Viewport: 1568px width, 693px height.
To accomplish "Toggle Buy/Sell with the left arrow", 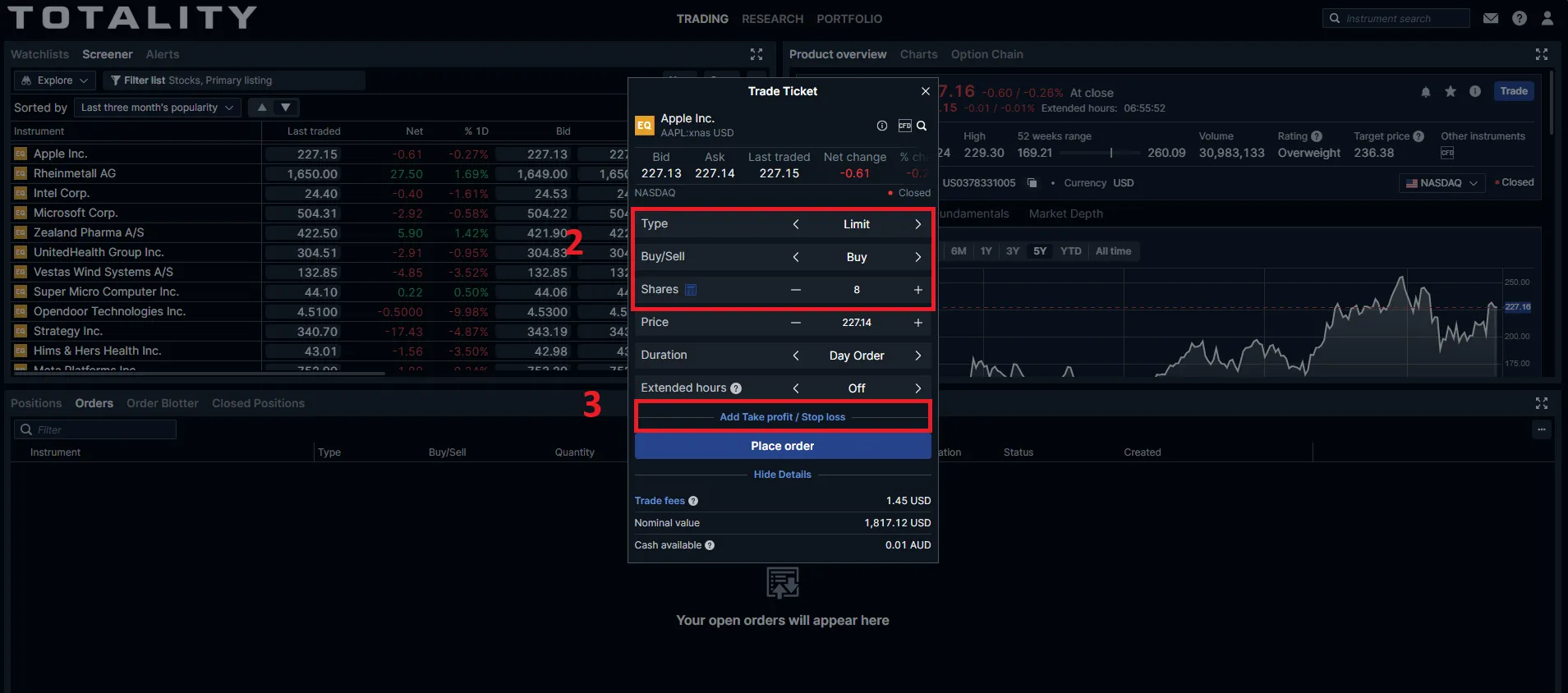I will (x=795, y=257).
